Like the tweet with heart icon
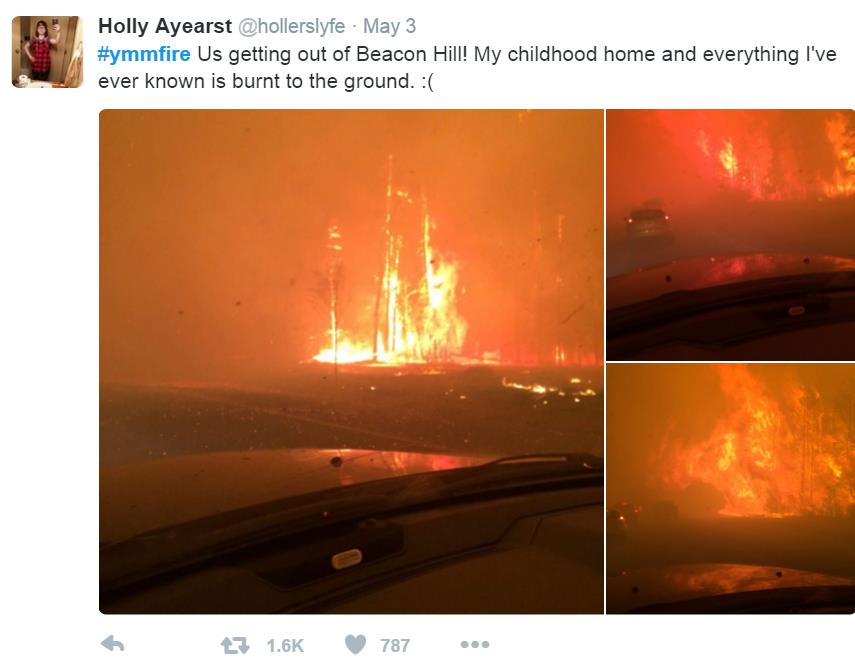The width and height of the screenshot is (855, 663). tap(356, 644)
